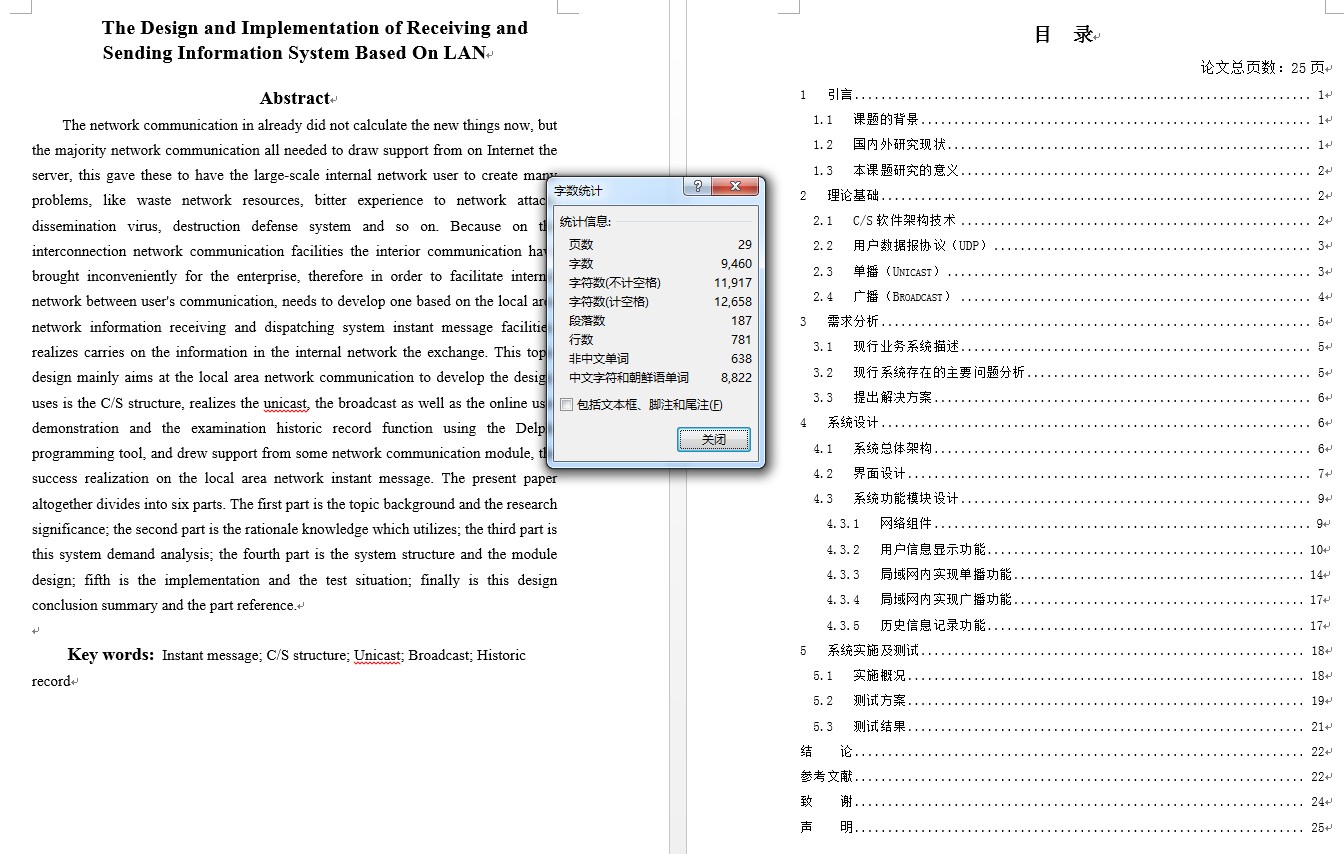The image size is (1344, 854).
Task: Click the help question-mark button in 字数统计 dialog
Action: point(697,187)
